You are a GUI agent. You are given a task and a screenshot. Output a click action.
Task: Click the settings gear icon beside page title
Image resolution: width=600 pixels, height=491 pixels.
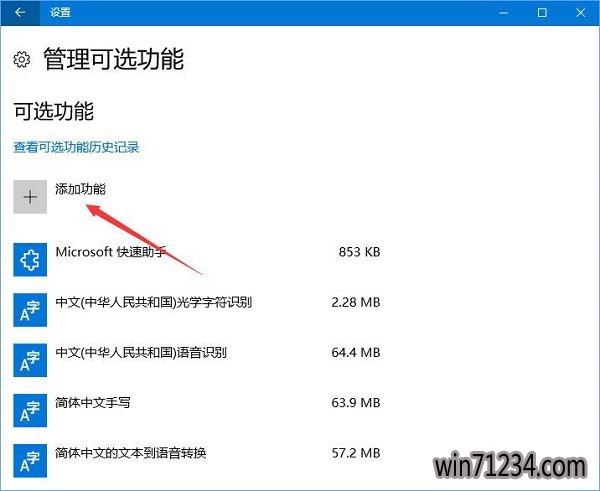point(21,60)
